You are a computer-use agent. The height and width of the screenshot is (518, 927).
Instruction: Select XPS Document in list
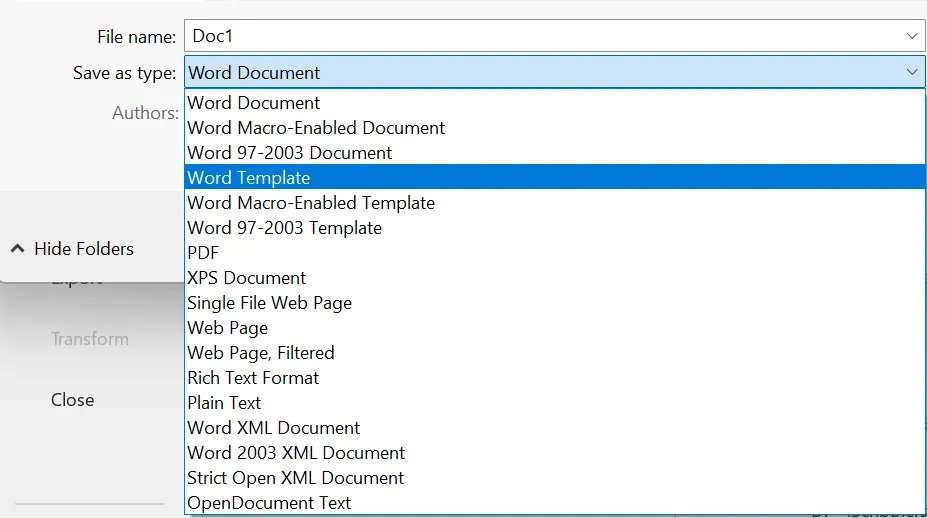point(555,277)
